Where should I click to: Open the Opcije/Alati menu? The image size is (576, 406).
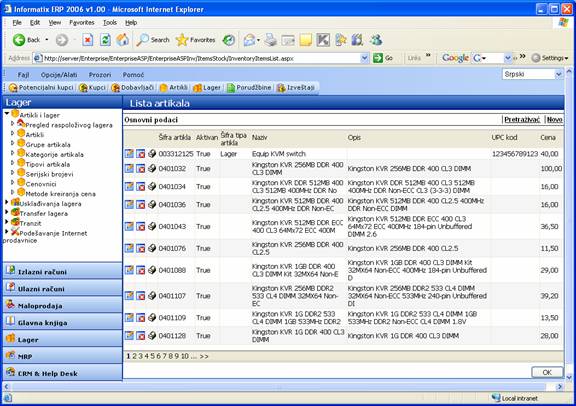coord(59,75)
